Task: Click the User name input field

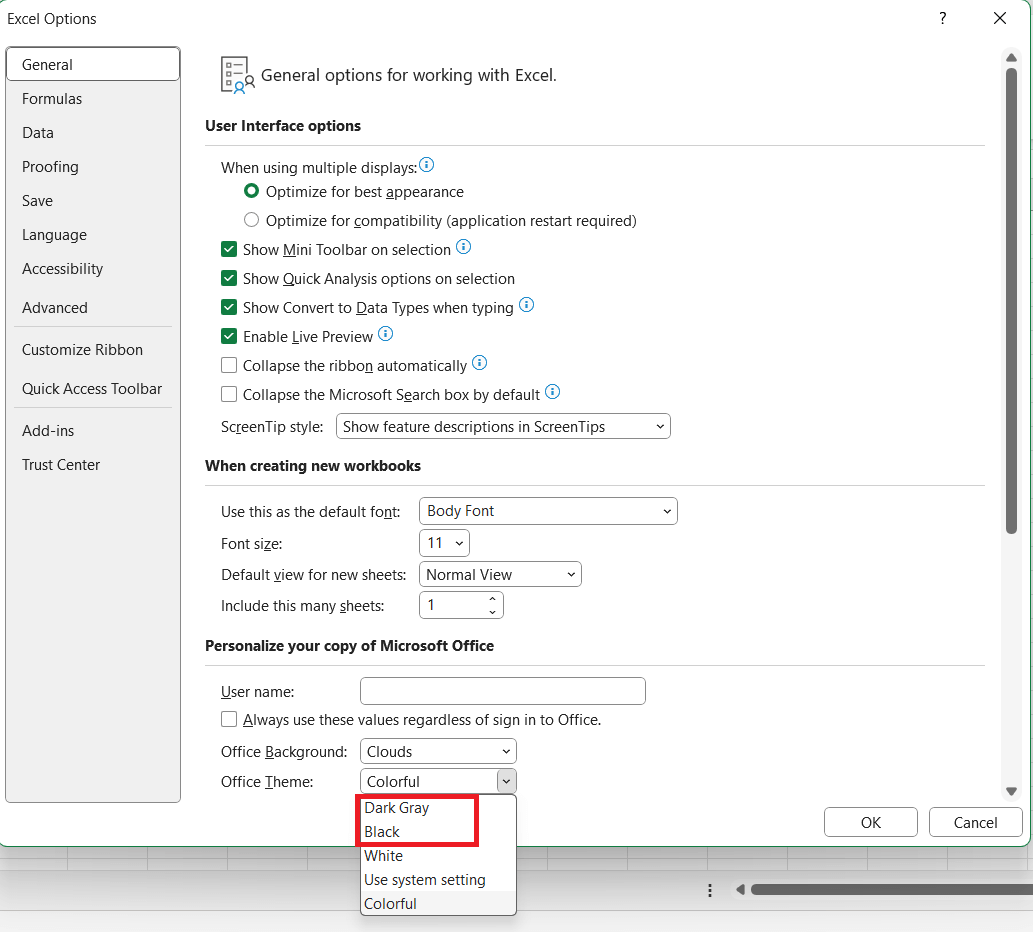Action: click(x=503, y=691)
